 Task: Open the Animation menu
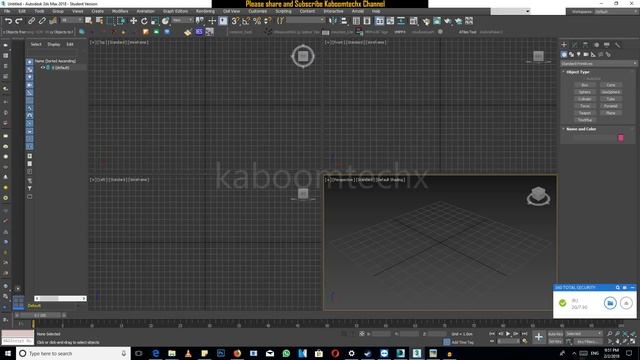[x=145, y=11]
